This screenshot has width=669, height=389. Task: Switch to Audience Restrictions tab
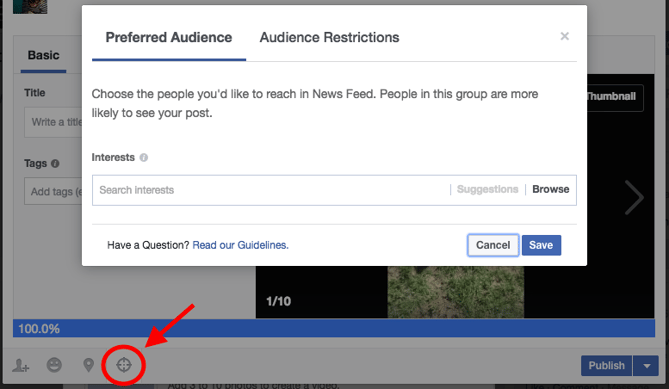click(329, 38)
